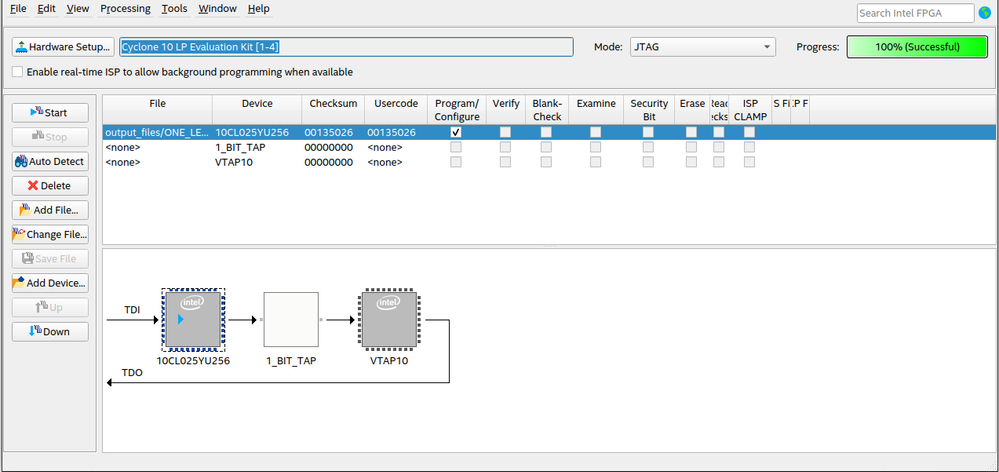Open Hardware Setup dialog

coord(63,47)
